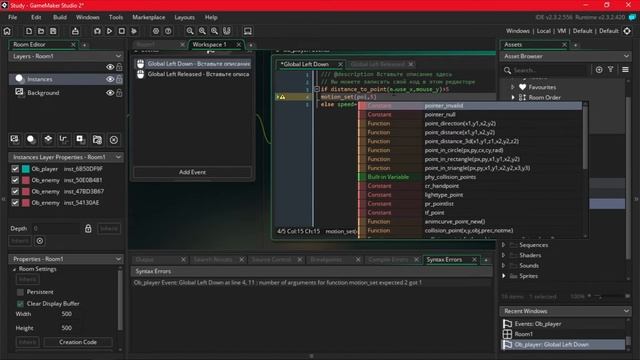Click the Add Event button

pos(192,172)
